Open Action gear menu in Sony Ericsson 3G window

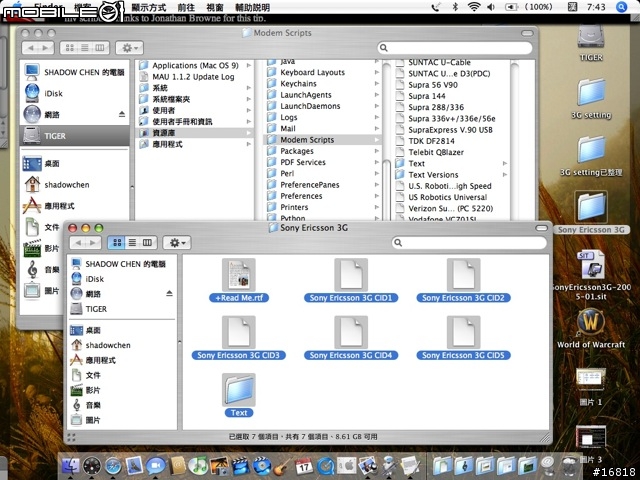pos(177,243)
